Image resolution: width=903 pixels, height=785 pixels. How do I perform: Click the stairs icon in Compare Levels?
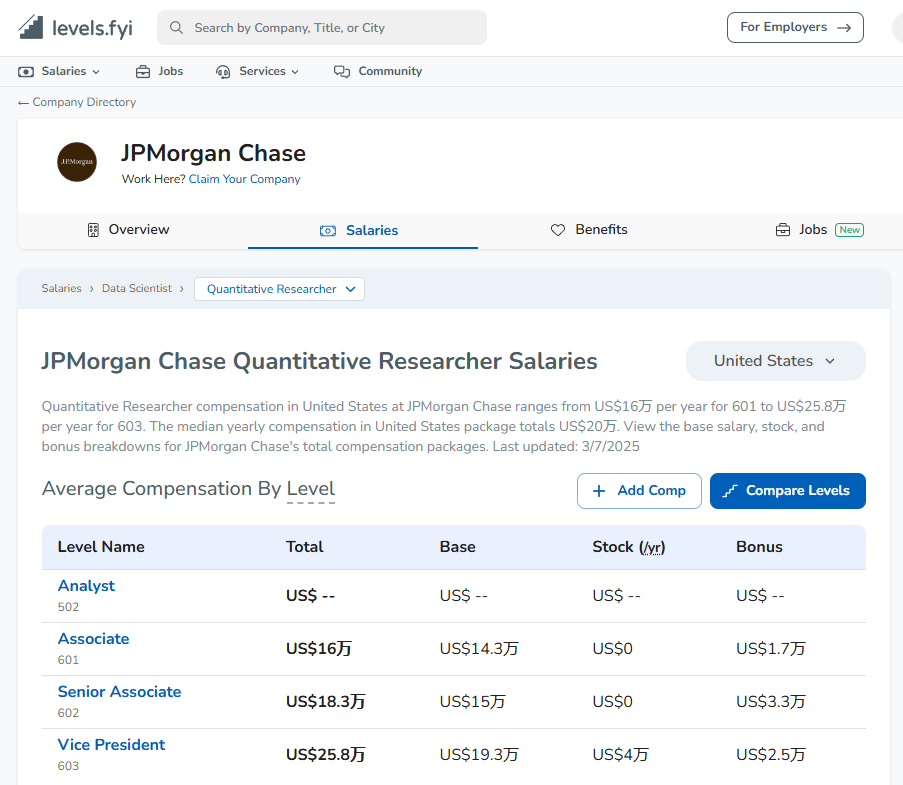730,491
